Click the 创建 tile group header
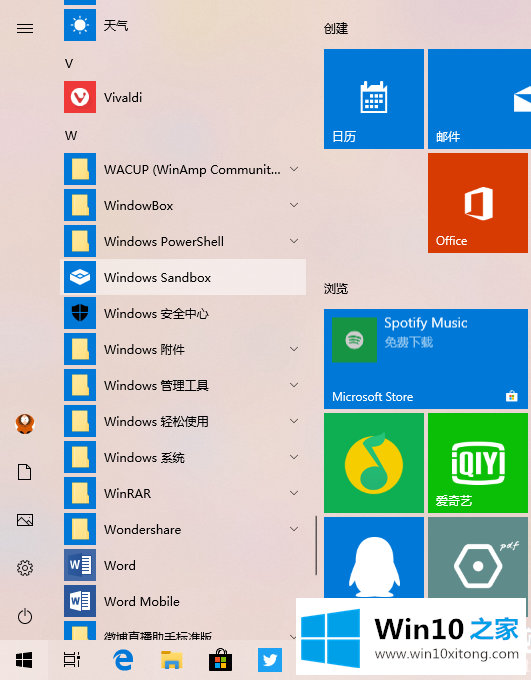 pos(336,29)
